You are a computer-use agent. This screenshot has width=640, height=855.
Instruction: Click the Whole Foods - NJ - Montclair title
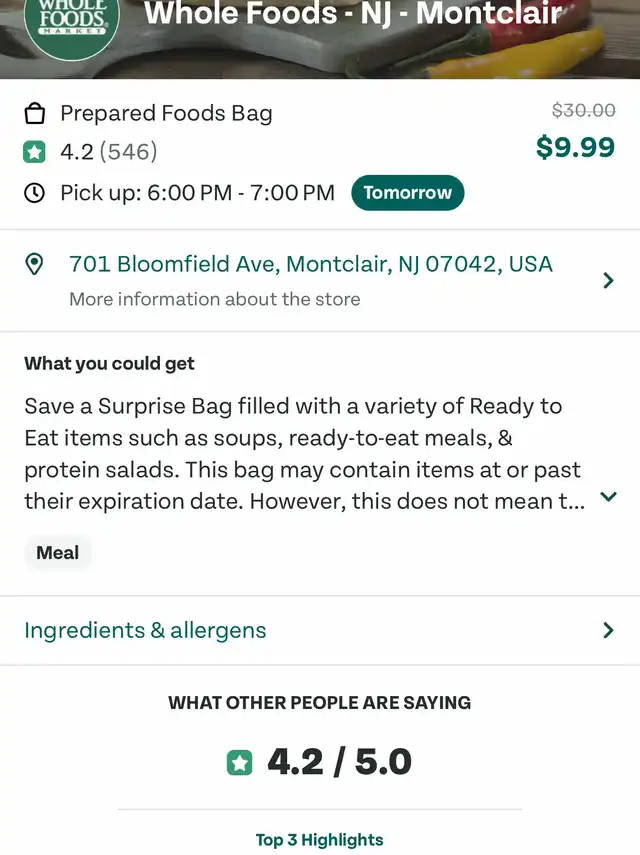[353, 14]
